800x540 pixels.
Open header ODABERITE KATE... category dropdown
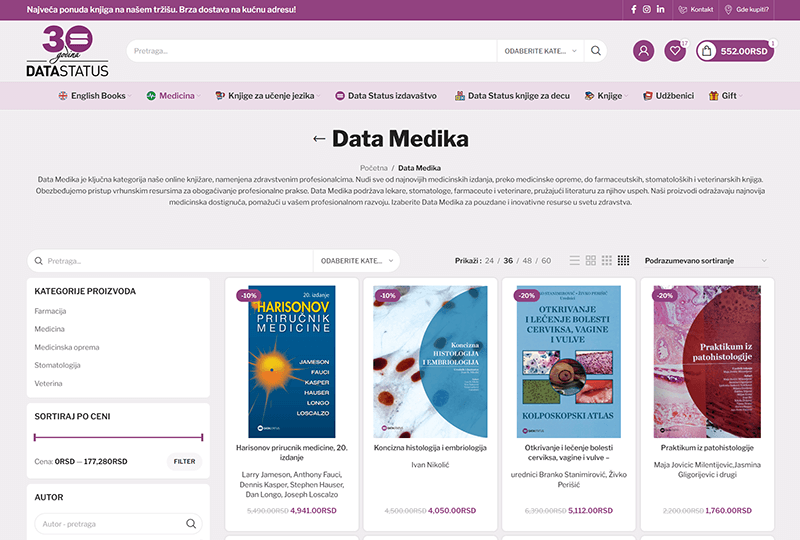pyautogui.click(x=540, y=51)
